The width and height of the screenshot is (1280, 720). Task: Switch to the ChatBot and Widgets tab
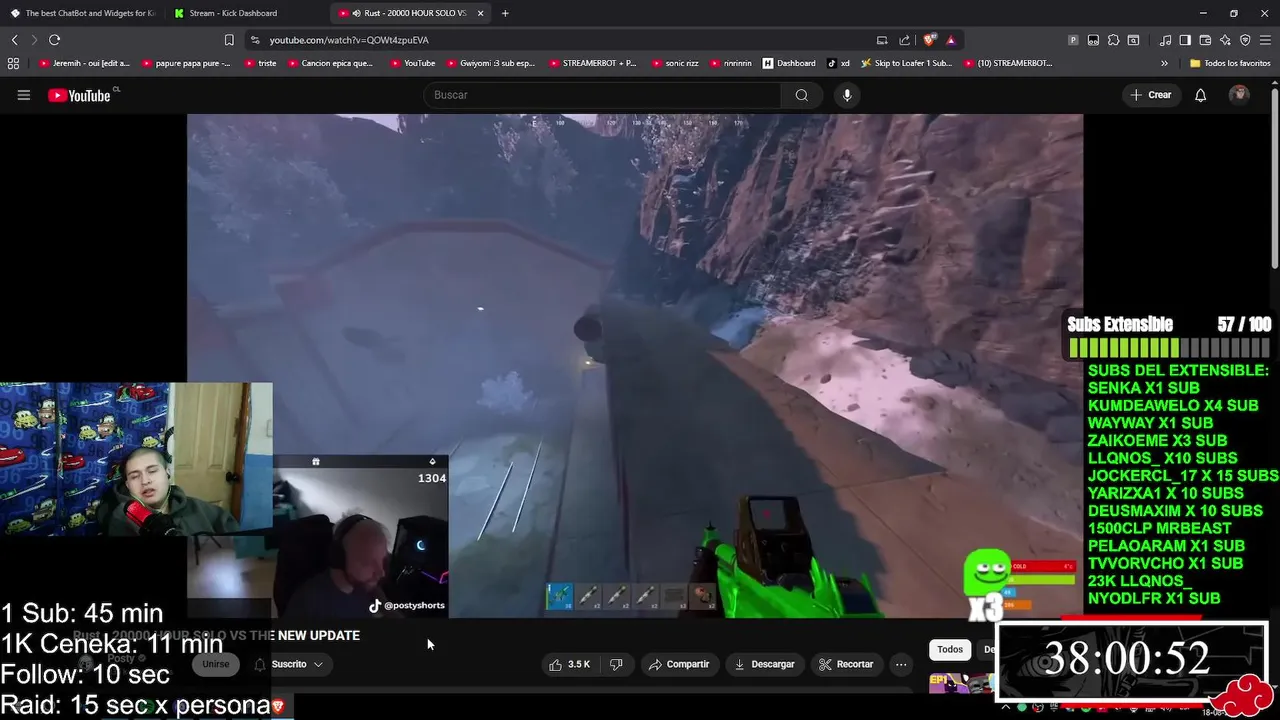(x=82, y=13)
